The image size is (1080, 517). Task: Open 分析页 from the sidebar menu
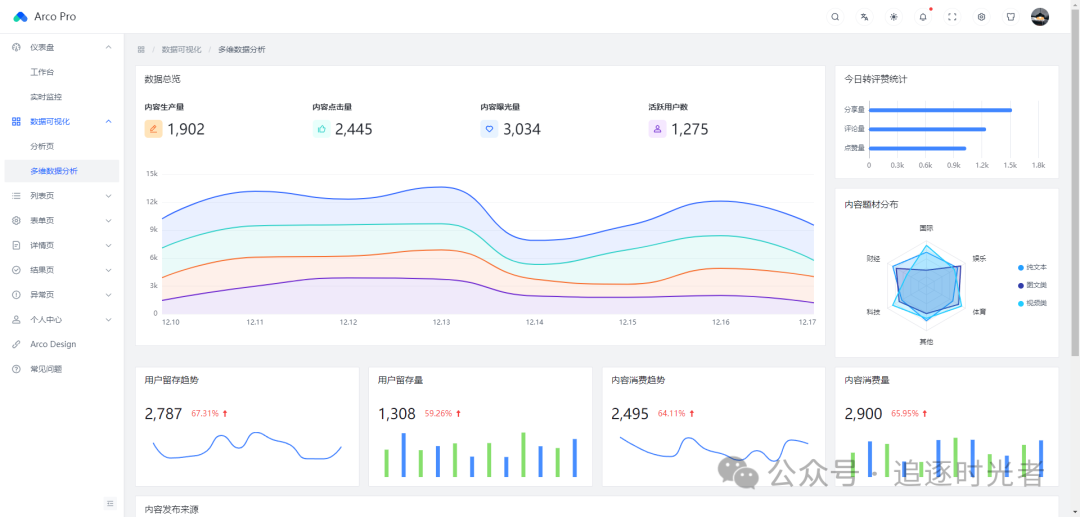pos(42,146)
